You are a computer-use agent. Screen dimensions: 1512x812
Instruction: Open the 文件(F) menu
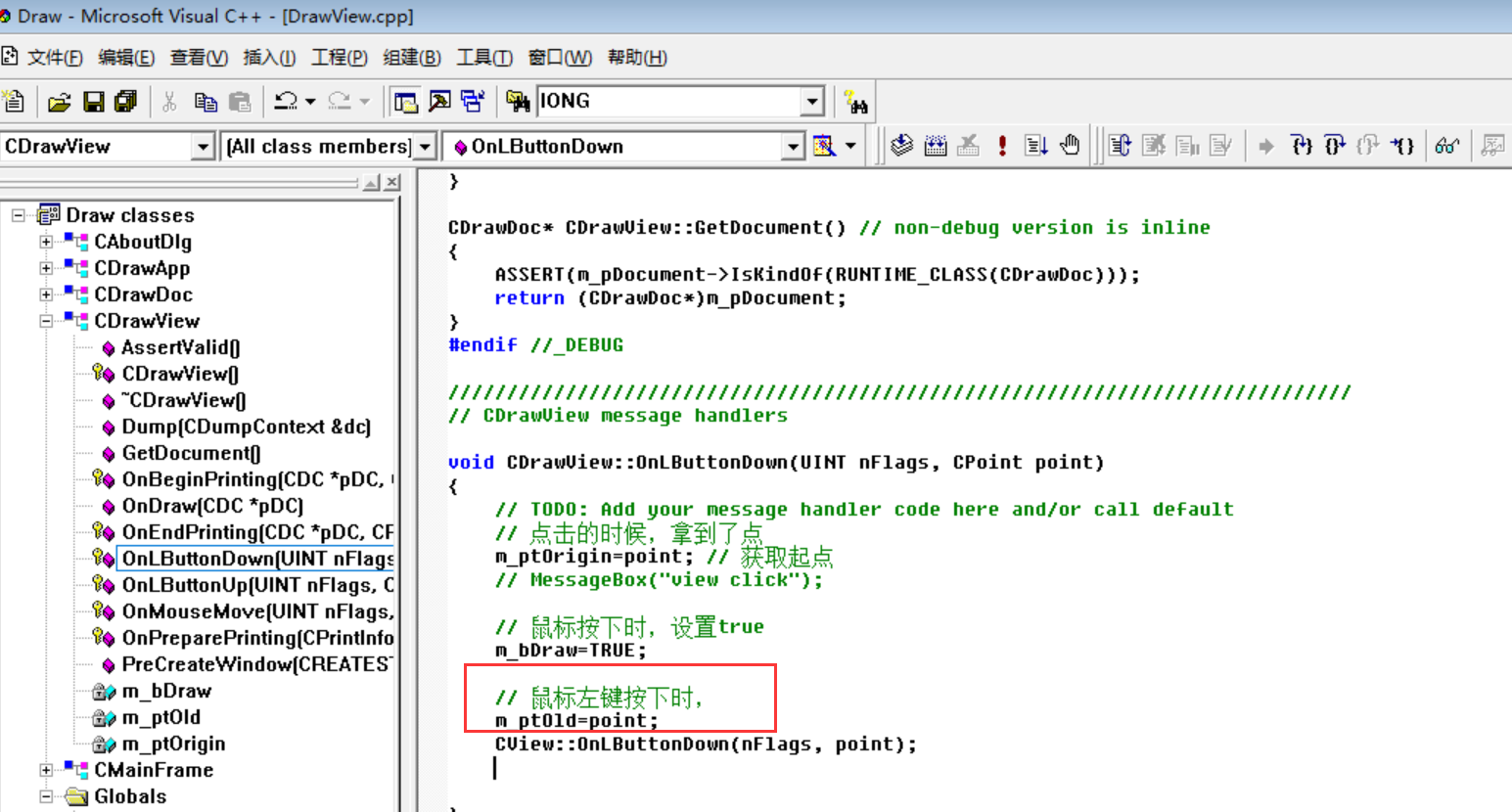(55, 58)
